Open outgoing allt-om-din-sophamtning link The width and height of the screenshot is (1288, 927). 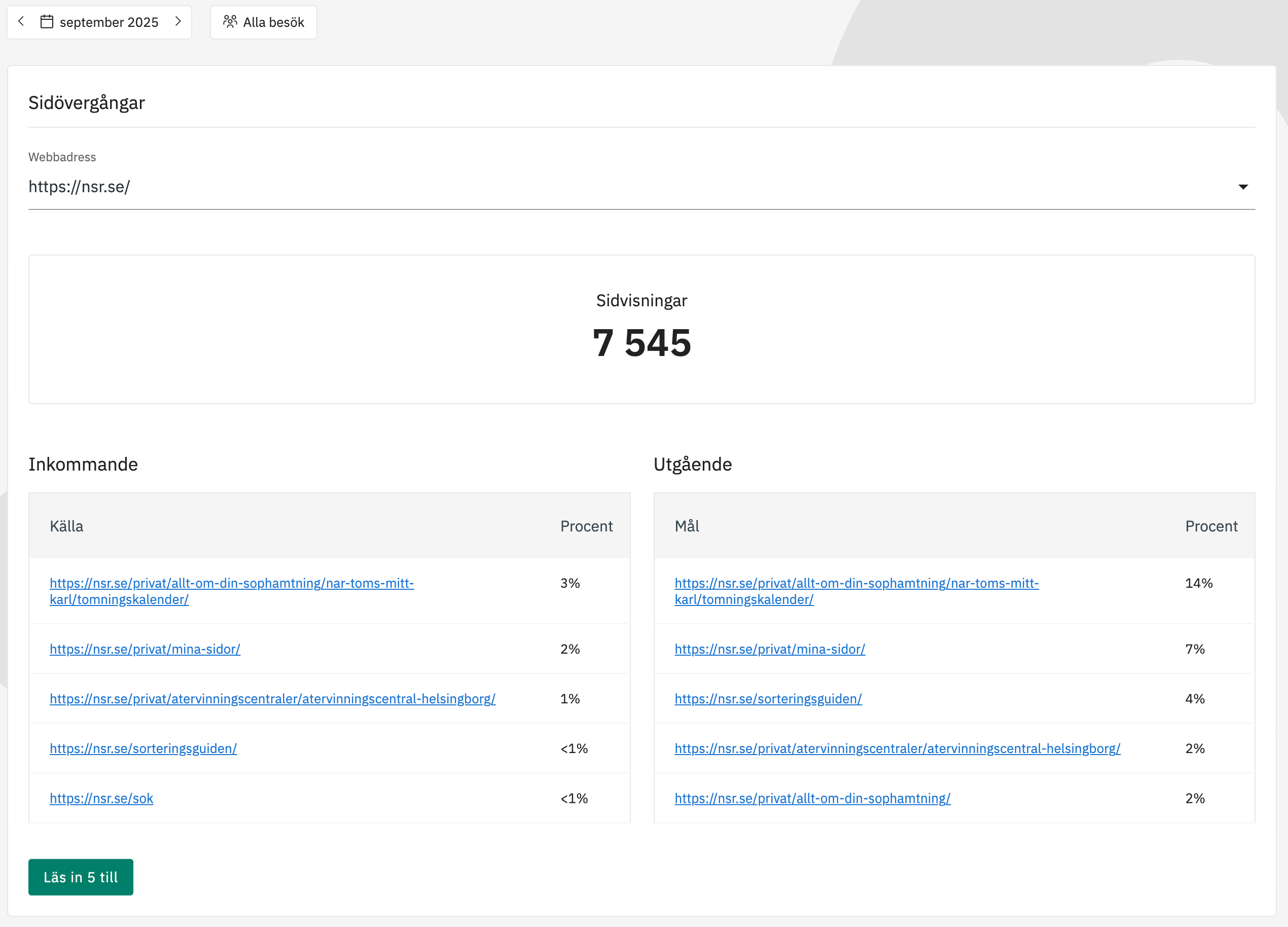point(812,798)
